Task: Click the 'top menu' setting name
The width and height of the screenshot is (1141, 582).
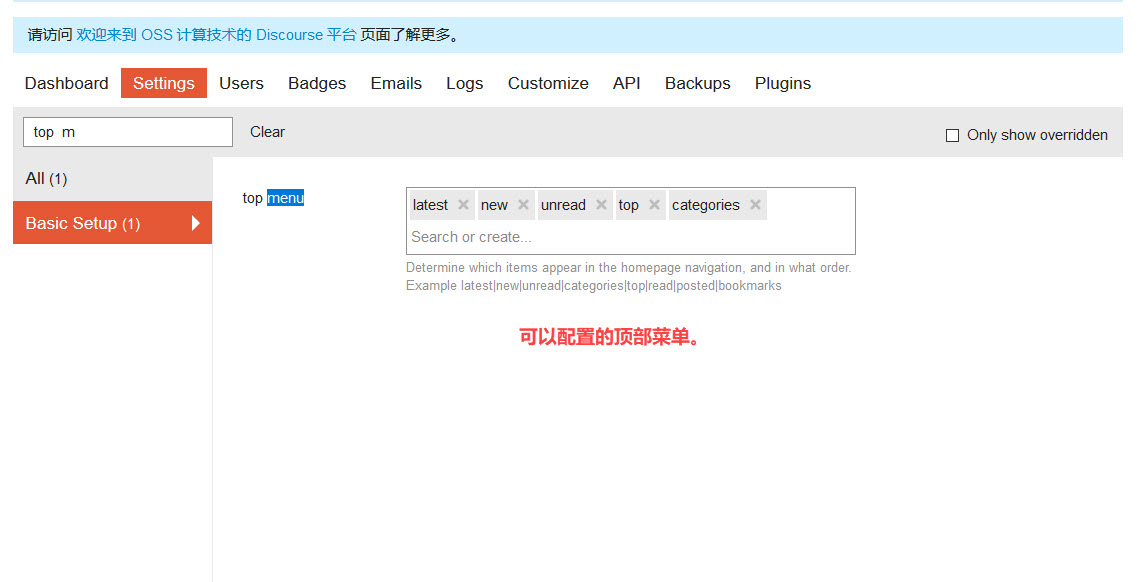Action: [x=273, y=198]
